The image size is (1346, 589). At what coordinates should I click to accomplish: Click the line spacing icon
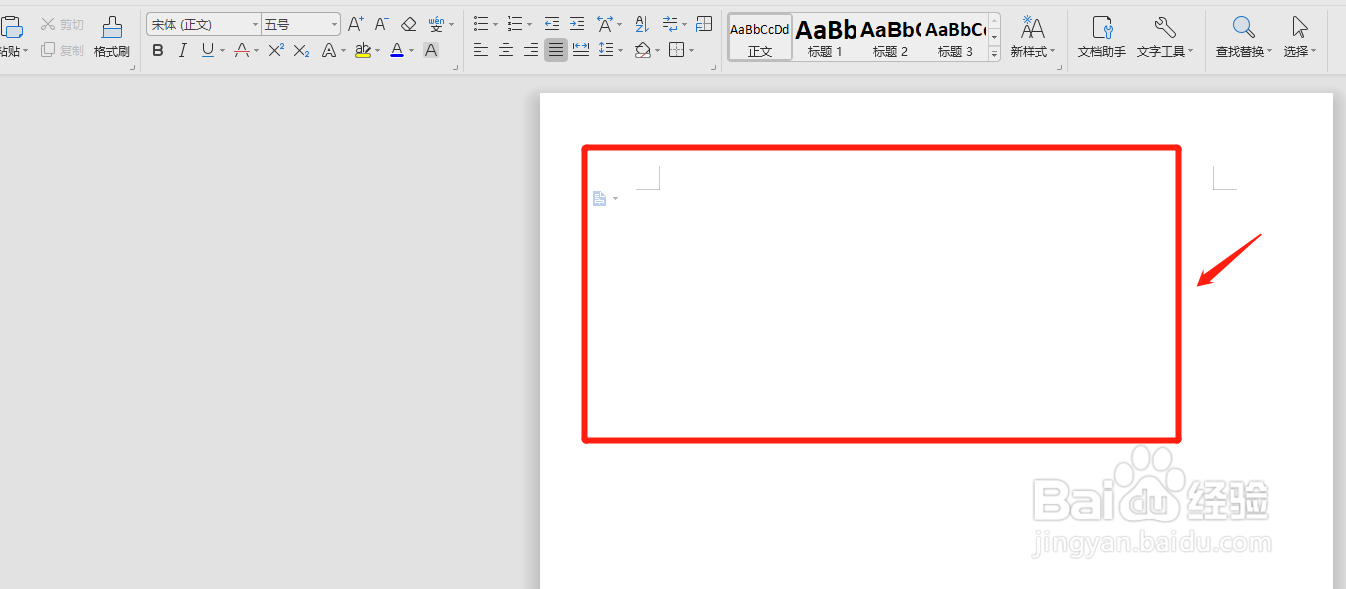click(605, 50)
